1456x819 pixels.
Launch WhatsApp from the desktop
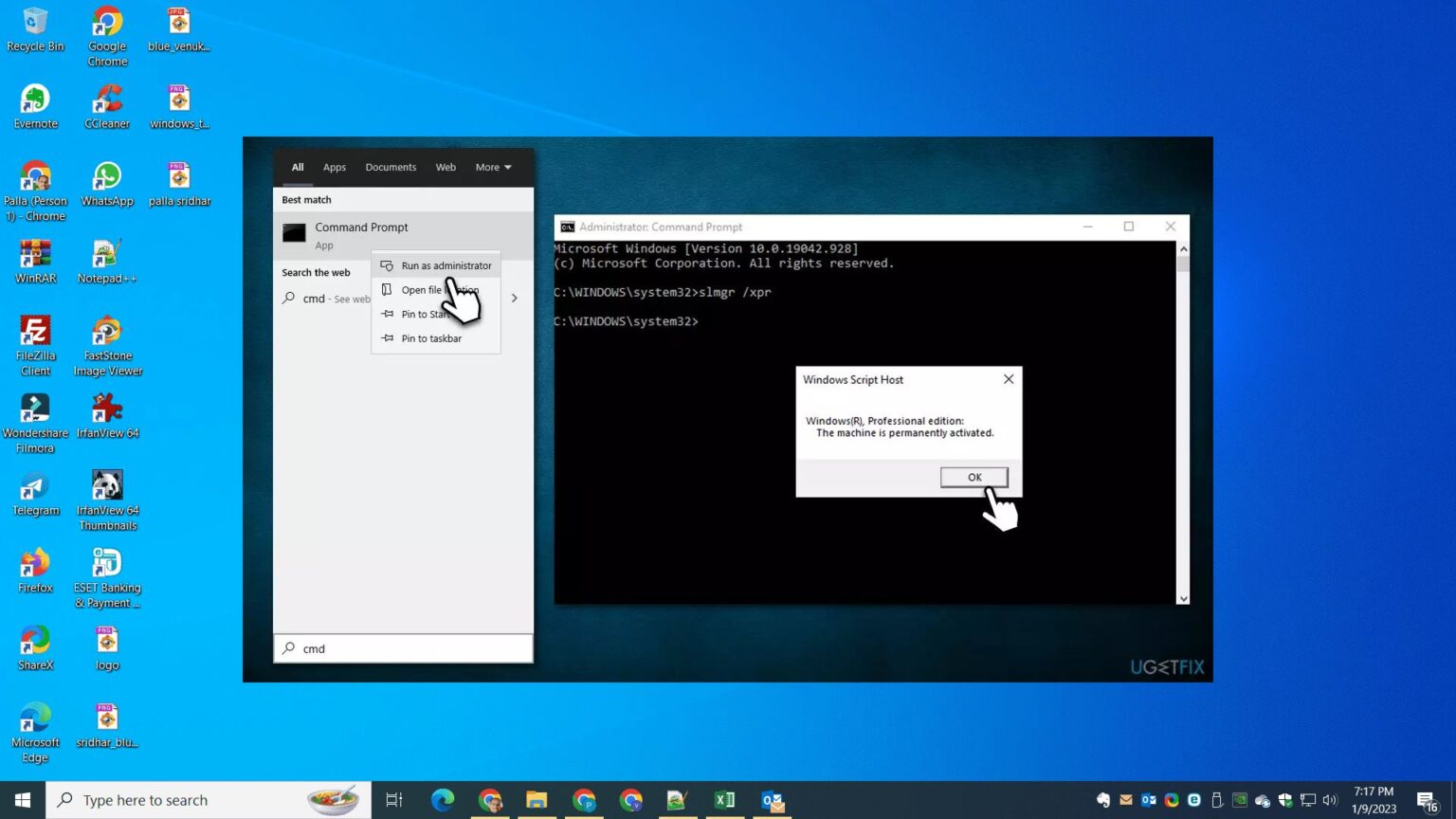[107, 183]
